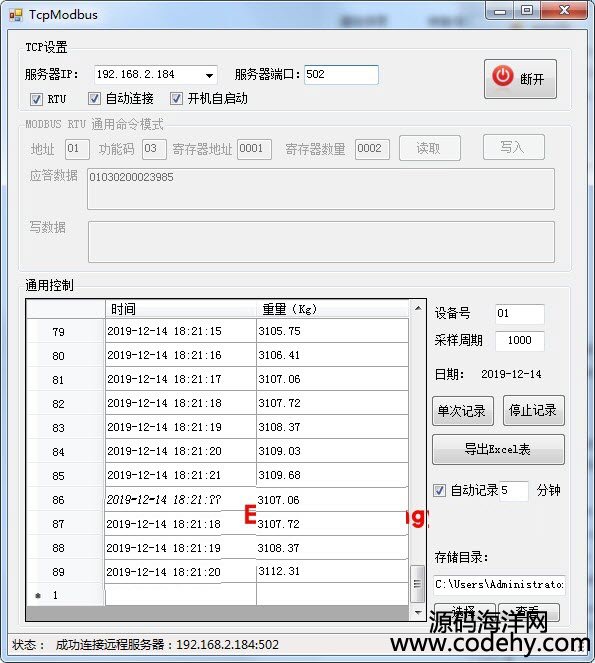Click the scrollbar thumb in data grid
The image size is (595, 663).
coord(417,584)
